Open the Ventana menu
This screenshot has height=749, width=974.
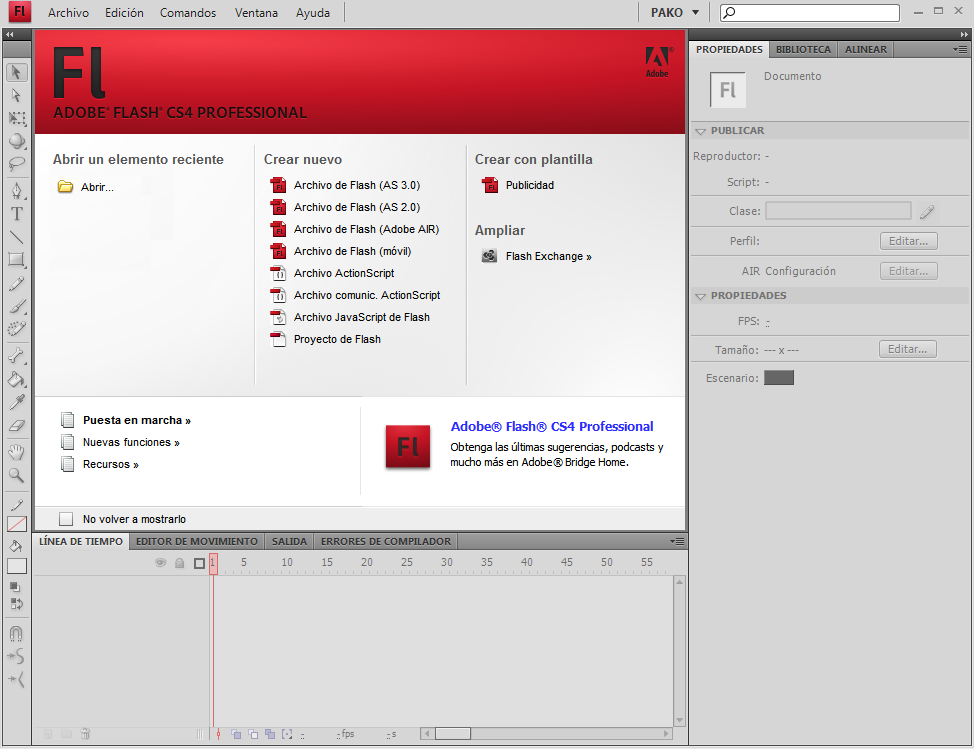tap(256, 12)
